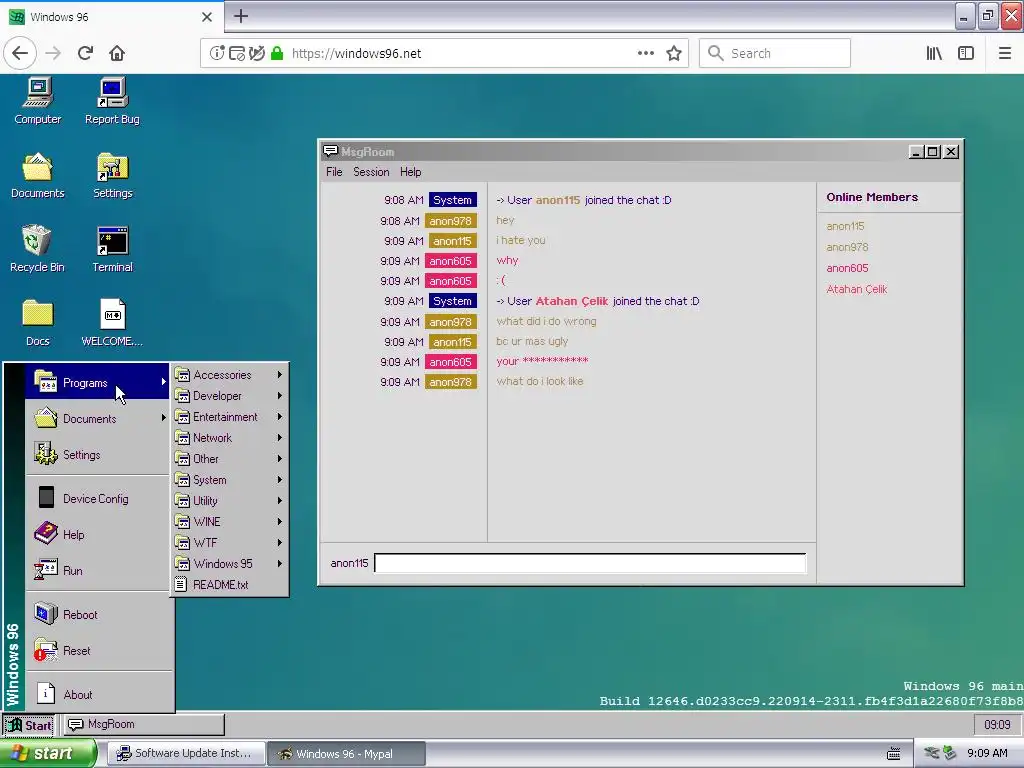Click the browser Search box
The width and height of the screenshot is (1024, 768).
coord(775,54)
